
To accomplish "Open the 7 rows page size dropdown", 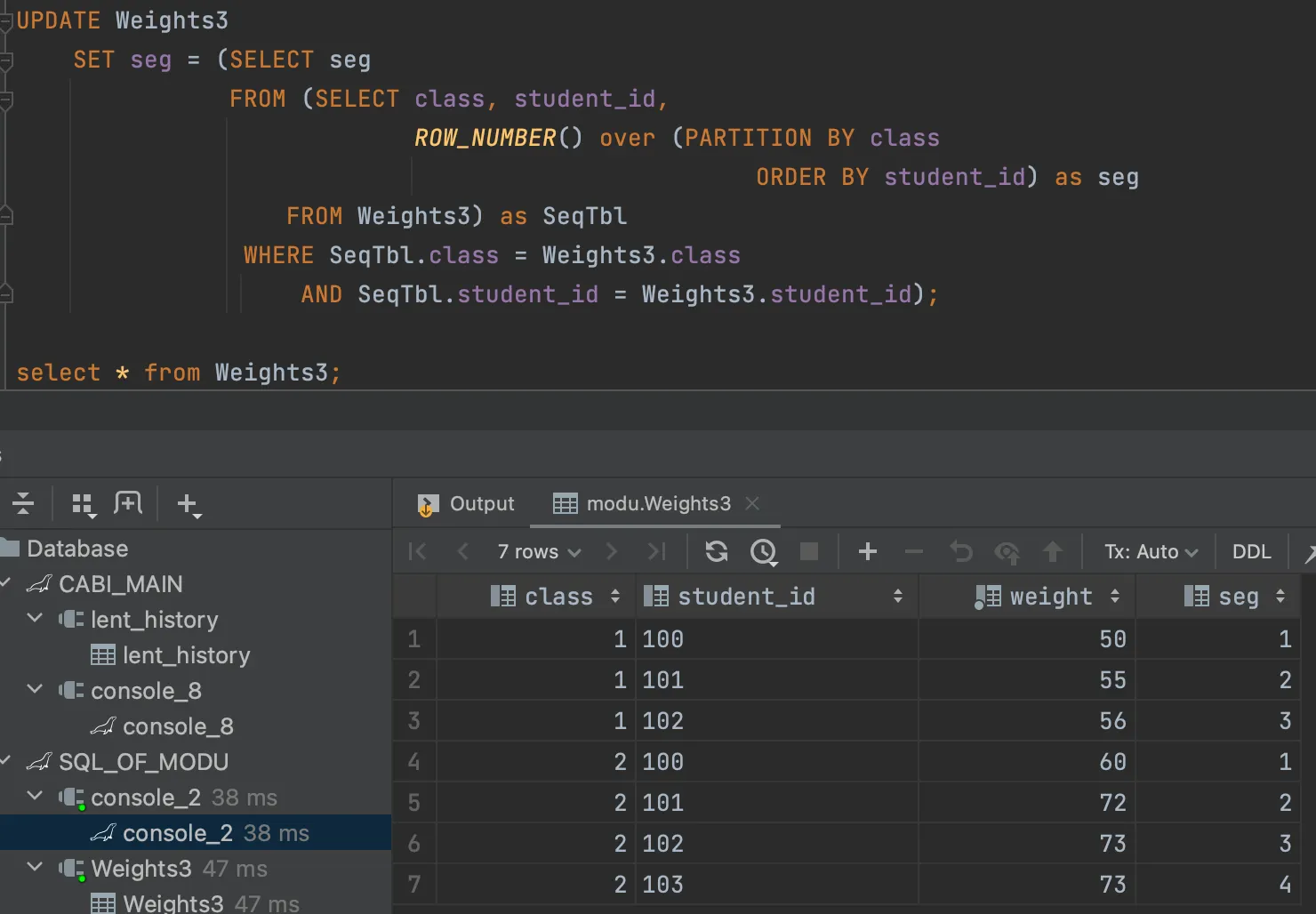I will click(539, 552).
